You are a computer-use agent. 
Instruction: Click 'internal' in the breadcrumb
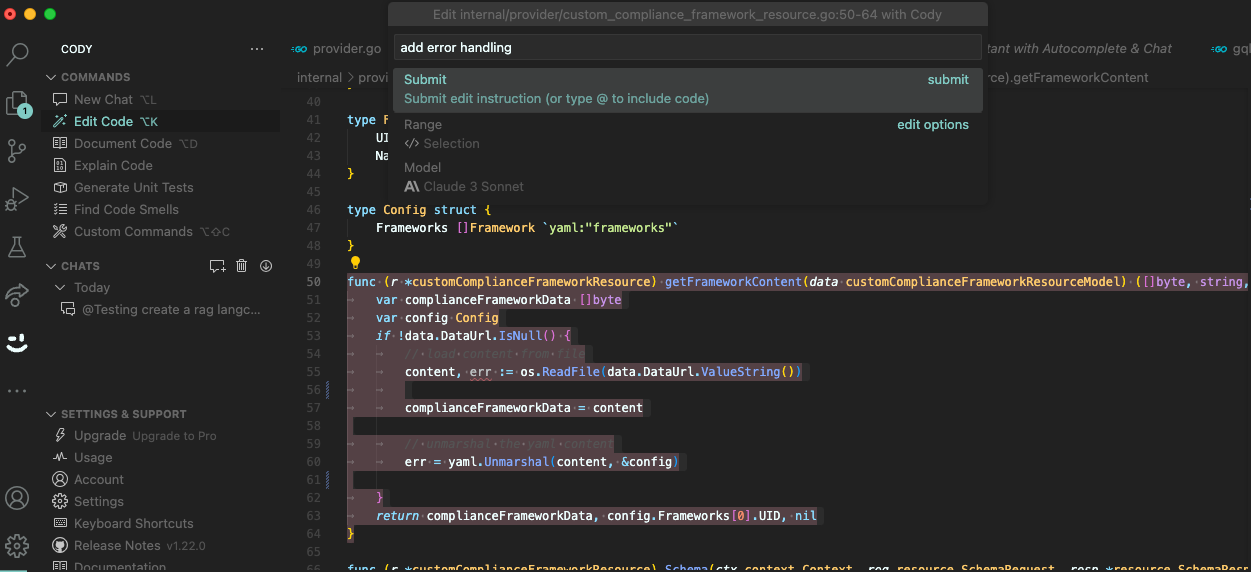[x=319, y=77]
